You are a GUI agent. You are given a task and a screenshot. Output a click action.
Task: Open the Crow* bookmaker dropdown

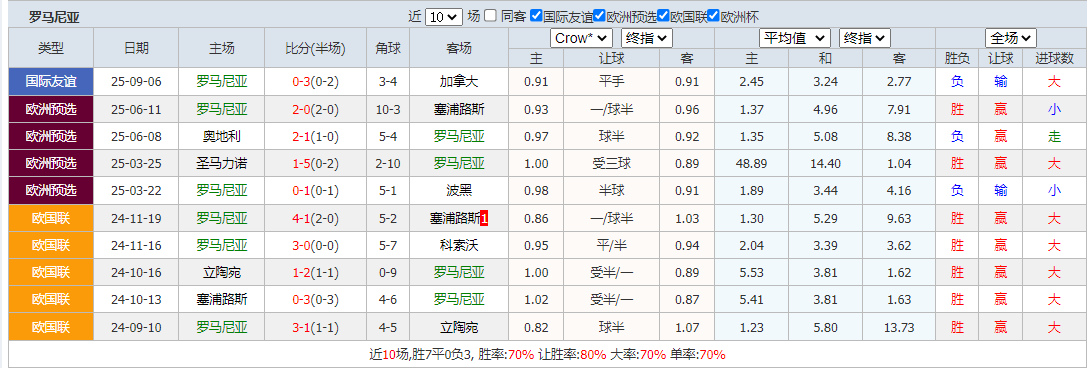(x=581, y=38)
